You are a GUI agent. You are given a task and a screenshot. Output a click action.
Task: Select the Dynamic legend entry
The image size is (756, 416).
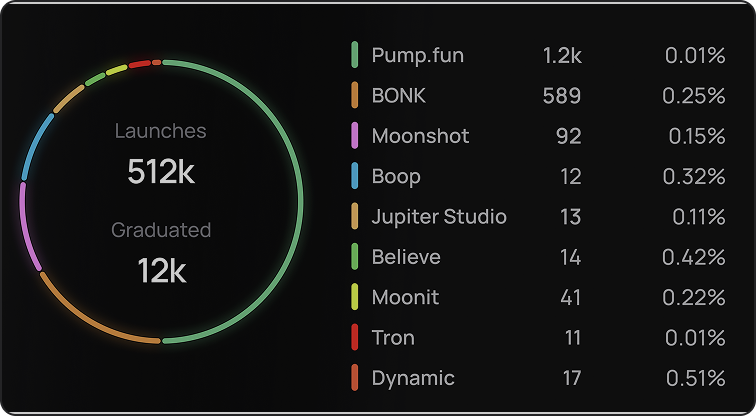point(413,378)
